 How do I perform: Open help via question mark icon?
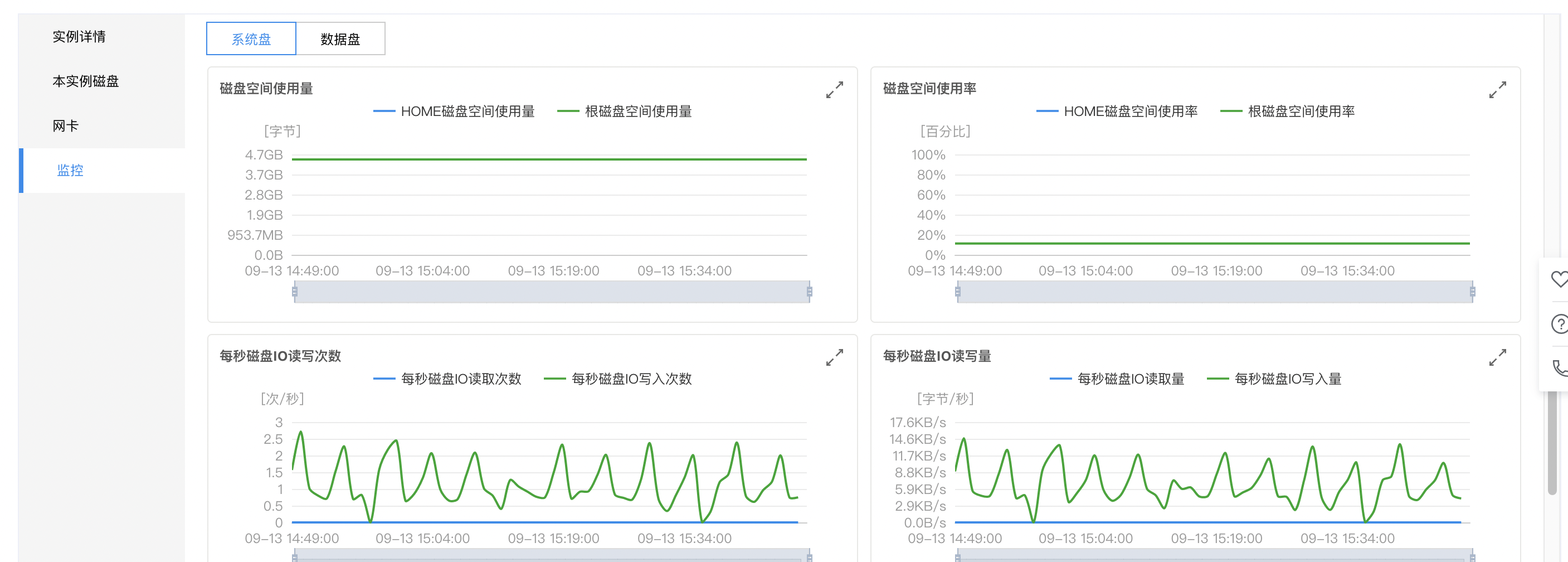coord(1560,324)
